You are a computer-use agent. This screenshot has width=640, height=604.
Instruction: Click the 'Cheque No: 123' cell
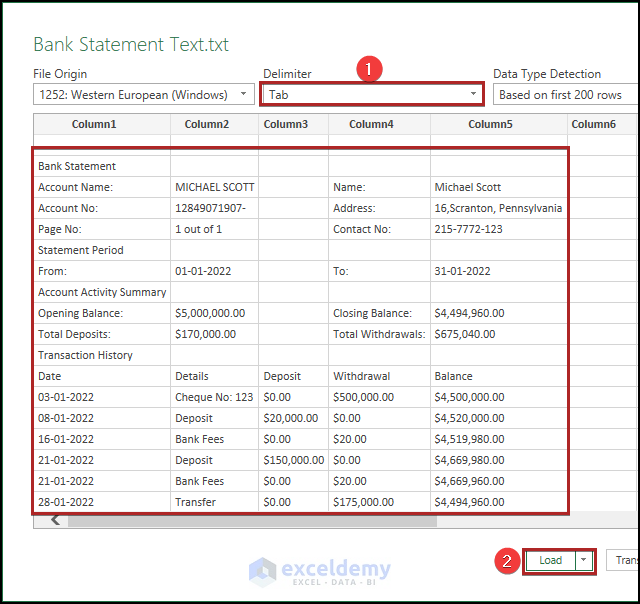(214, 397)
